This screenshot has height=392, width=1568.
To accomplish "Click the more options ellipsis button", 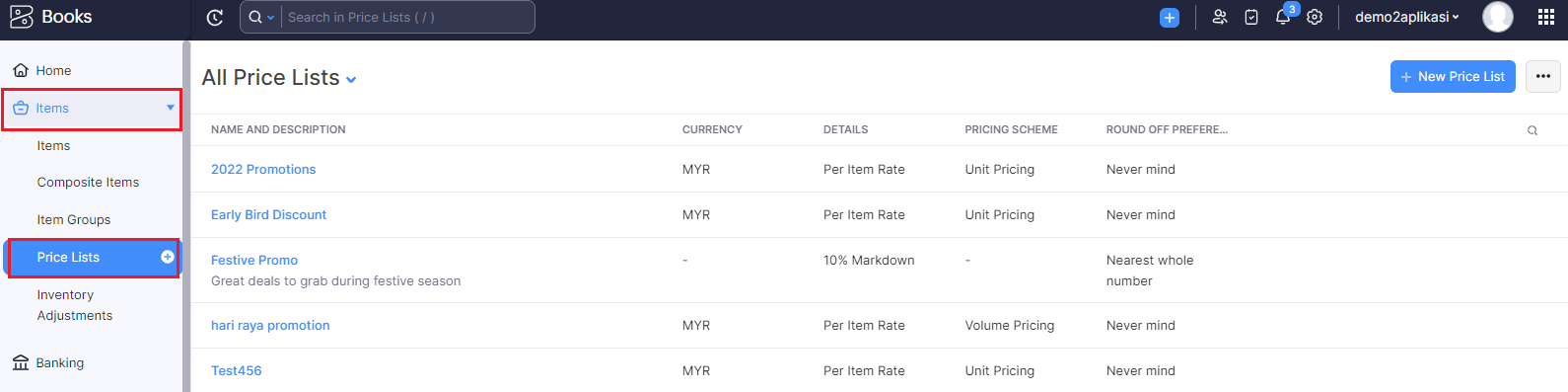I will point(1543,76).
